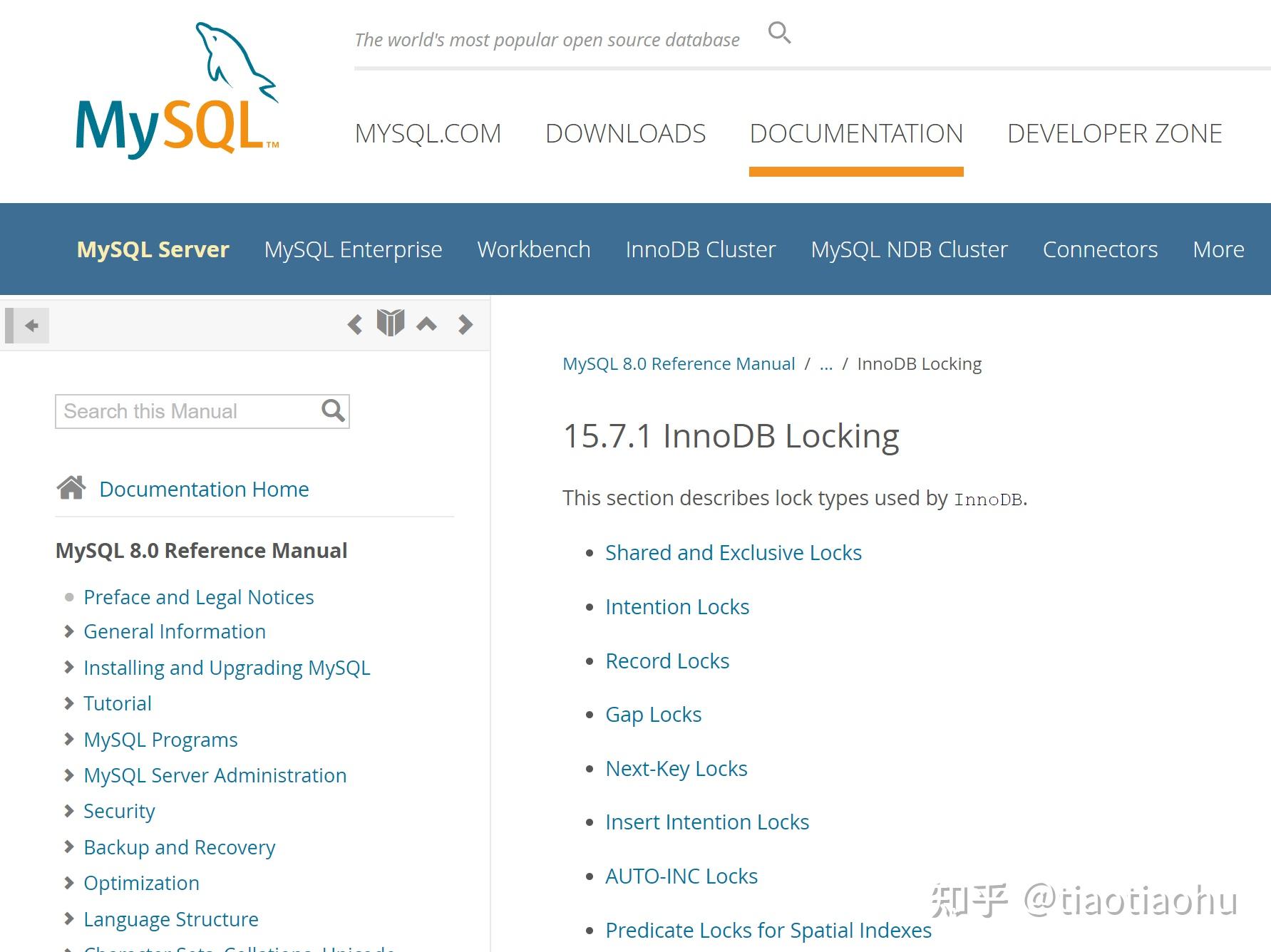Open Documentation Home link
1271x952 pixels.
click(204, 489)
